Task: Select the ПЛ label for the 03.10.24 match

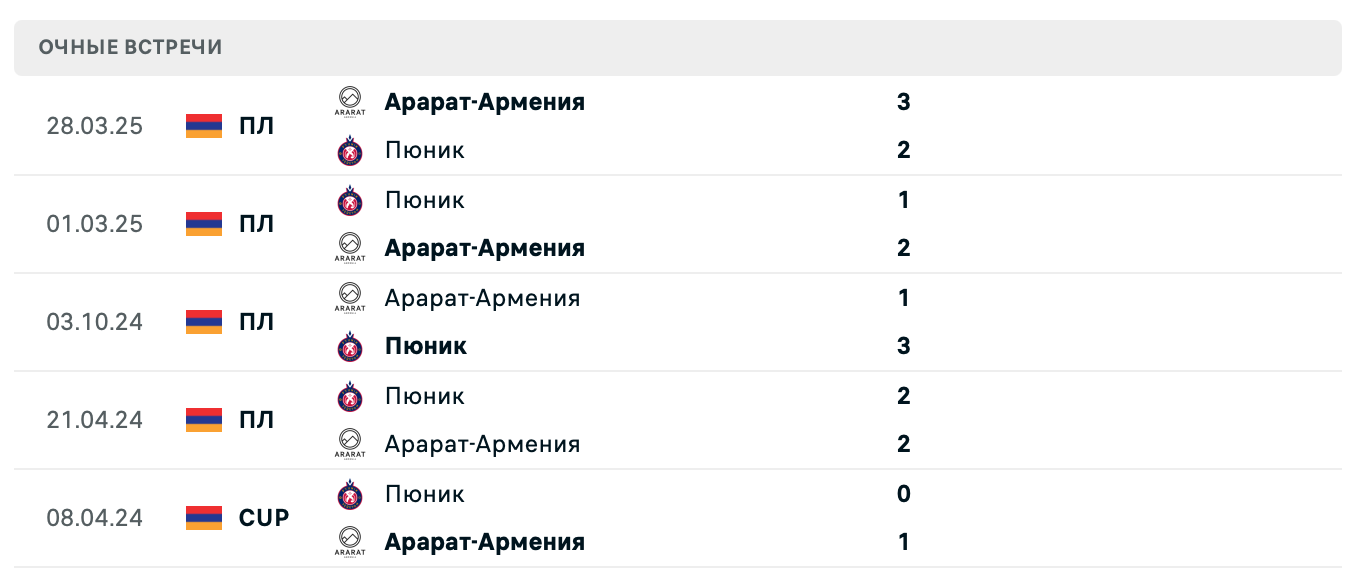Action: coord(258,322)
